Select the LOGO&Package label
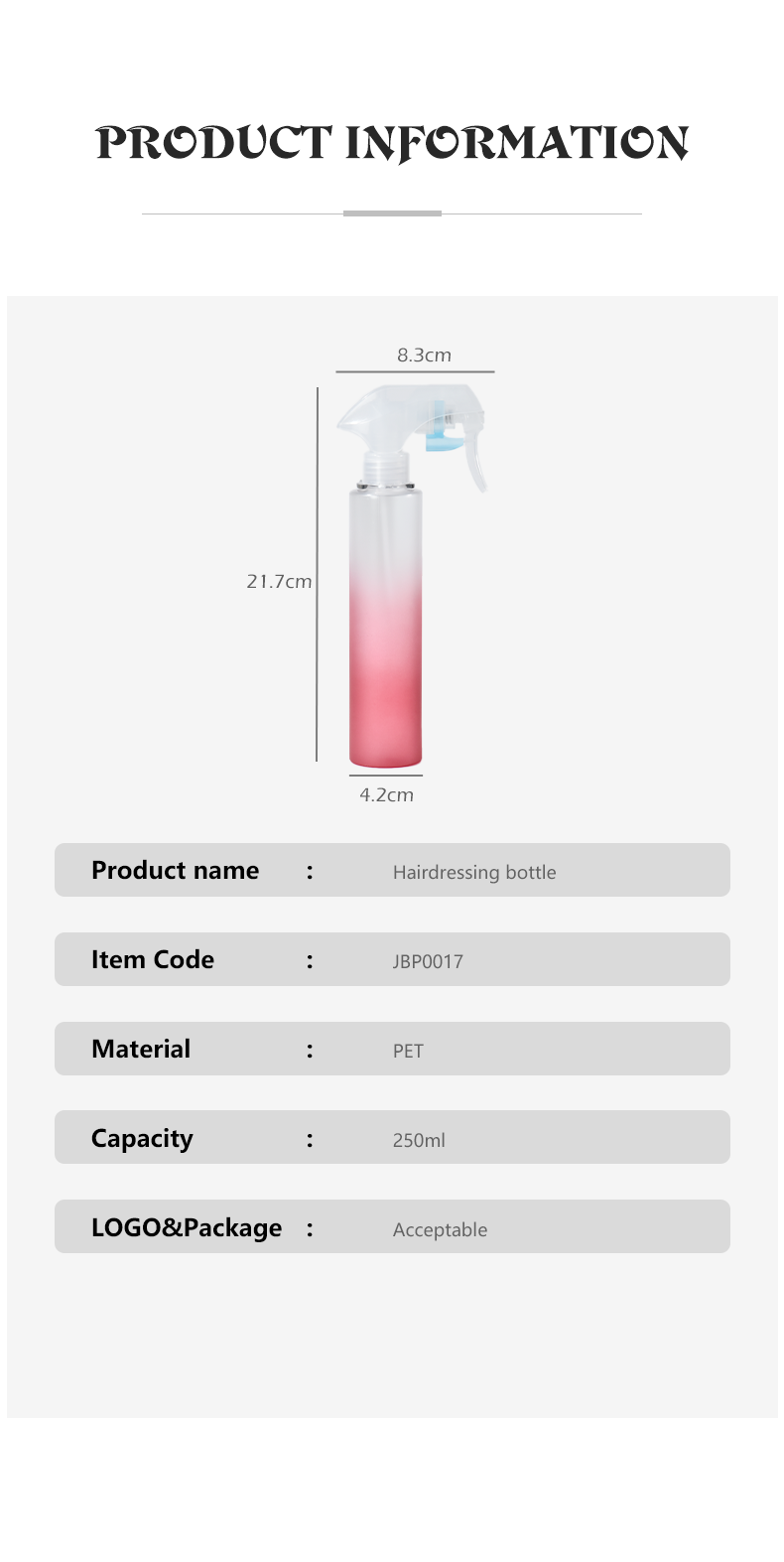784x1562 pixels. click(187, 1228)
